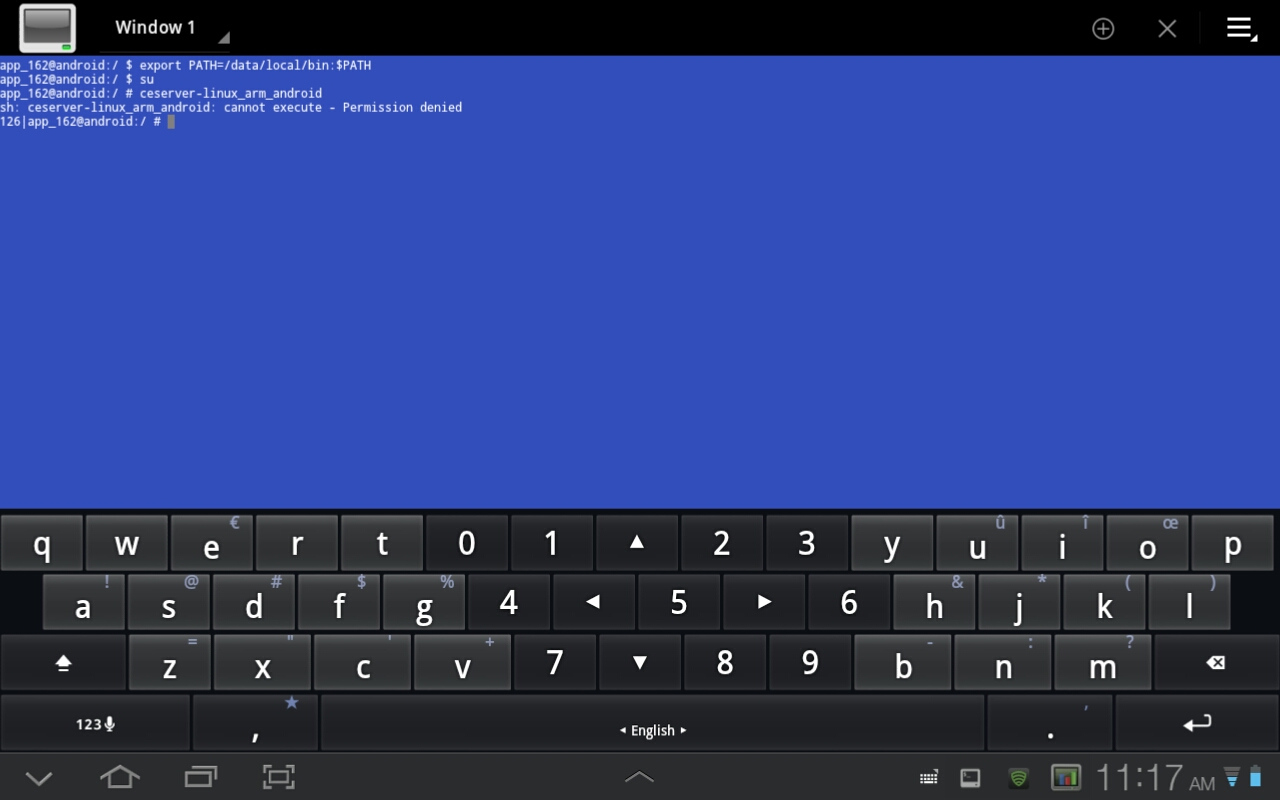Toggle the shift key on keyboard
This screenshot has height=800, width=1280.
(x=64, y=663)
